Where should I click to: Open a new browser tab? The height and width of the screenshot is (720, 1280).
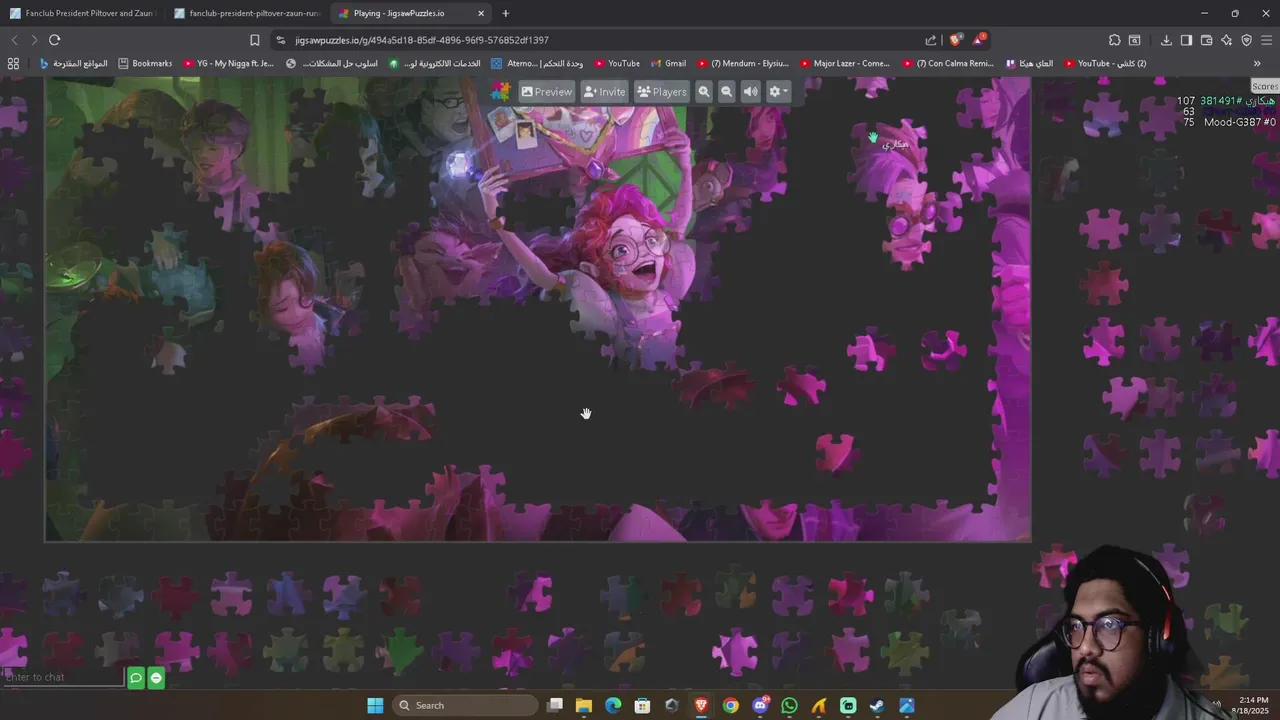(505, 13)
